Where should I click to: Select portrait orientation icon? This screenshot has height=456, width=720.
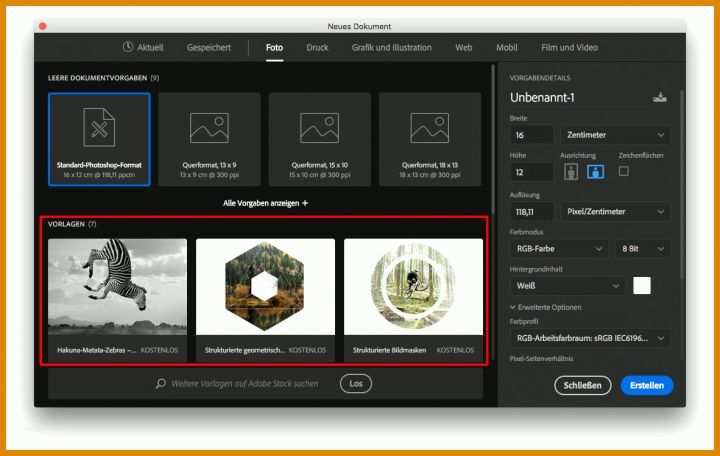[x=571, y=172]
